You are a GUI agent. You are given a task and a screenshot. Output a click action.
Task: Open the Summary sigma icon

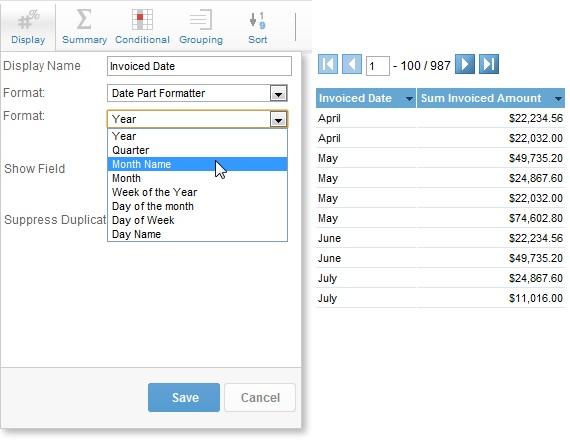(84, 19)
